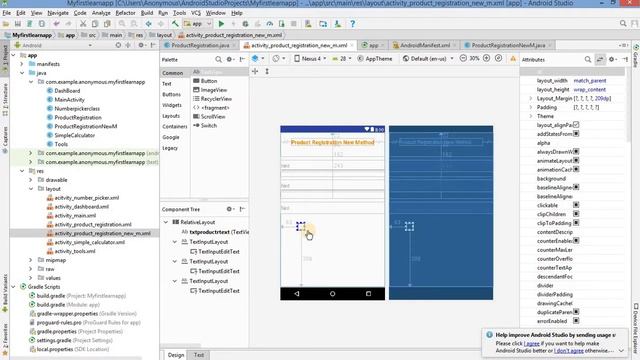
Task: Open the Android Studio help question-mark icon
Action: [353, 24]
